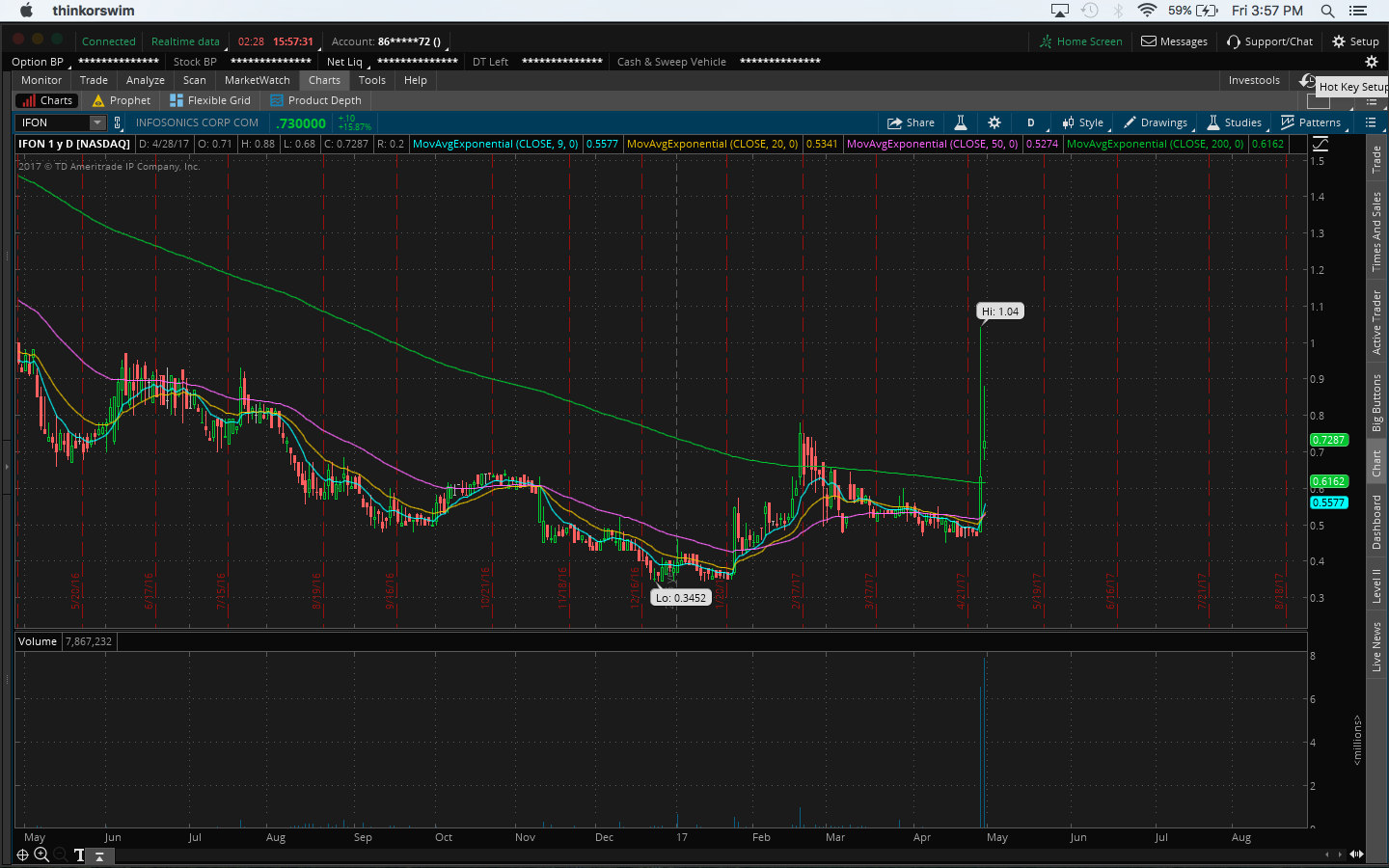Open the D timeframe dropdown
Image resolution: width=1389 pixels, height=868 pixels.
pos(1031,122)
